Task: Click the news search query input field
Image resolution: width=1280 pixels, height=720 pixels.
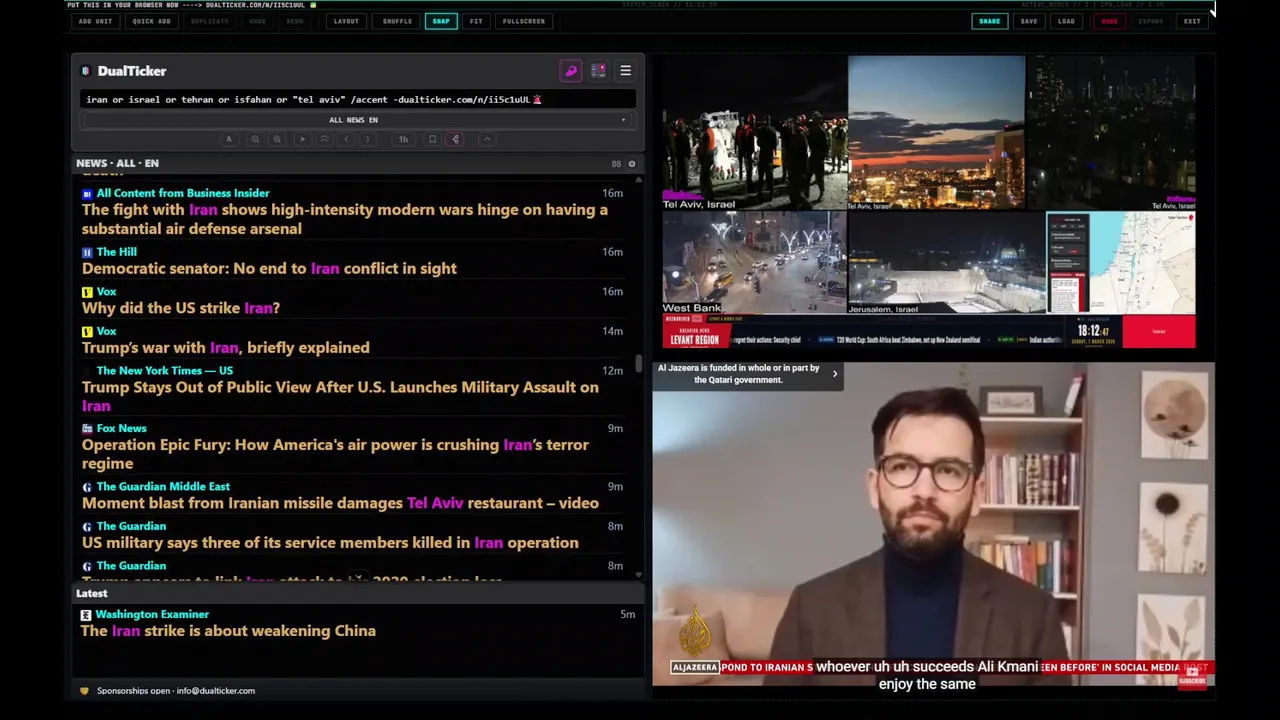Action: click(358, 99)
